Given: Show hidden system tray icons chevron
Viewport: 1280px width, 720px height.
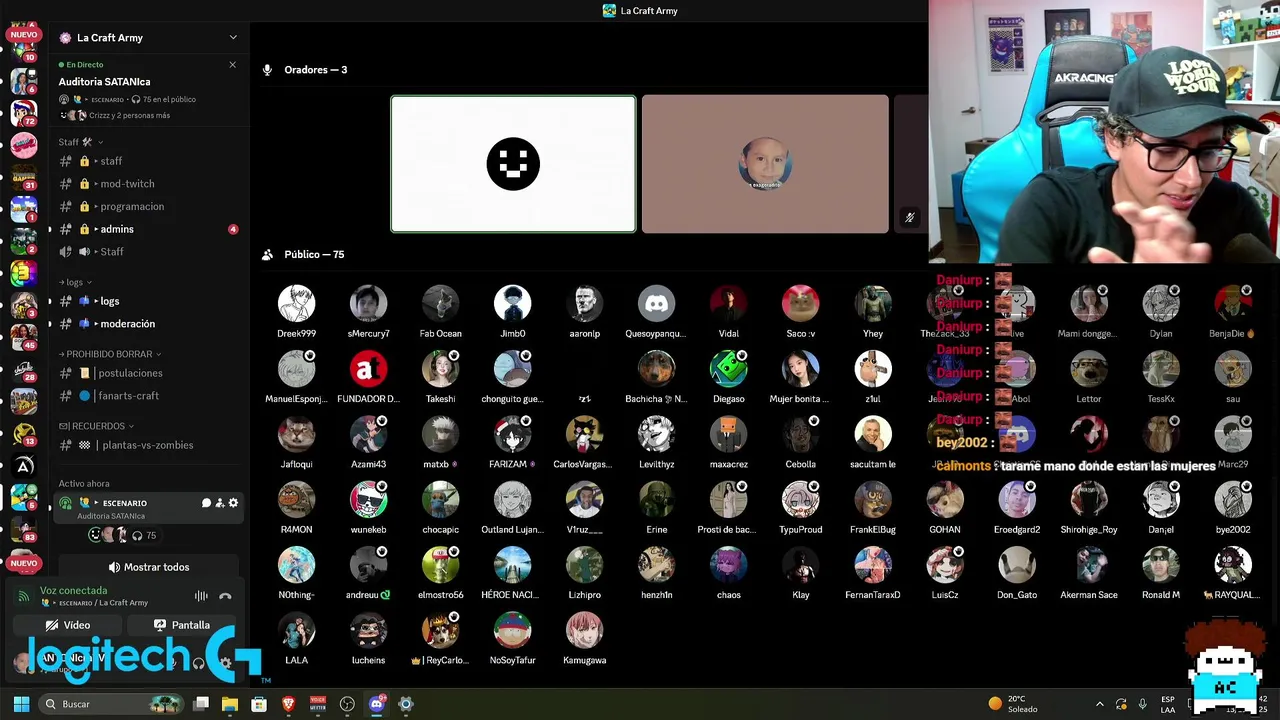Looking at the screenshot, I should [x=1100, y=704].
